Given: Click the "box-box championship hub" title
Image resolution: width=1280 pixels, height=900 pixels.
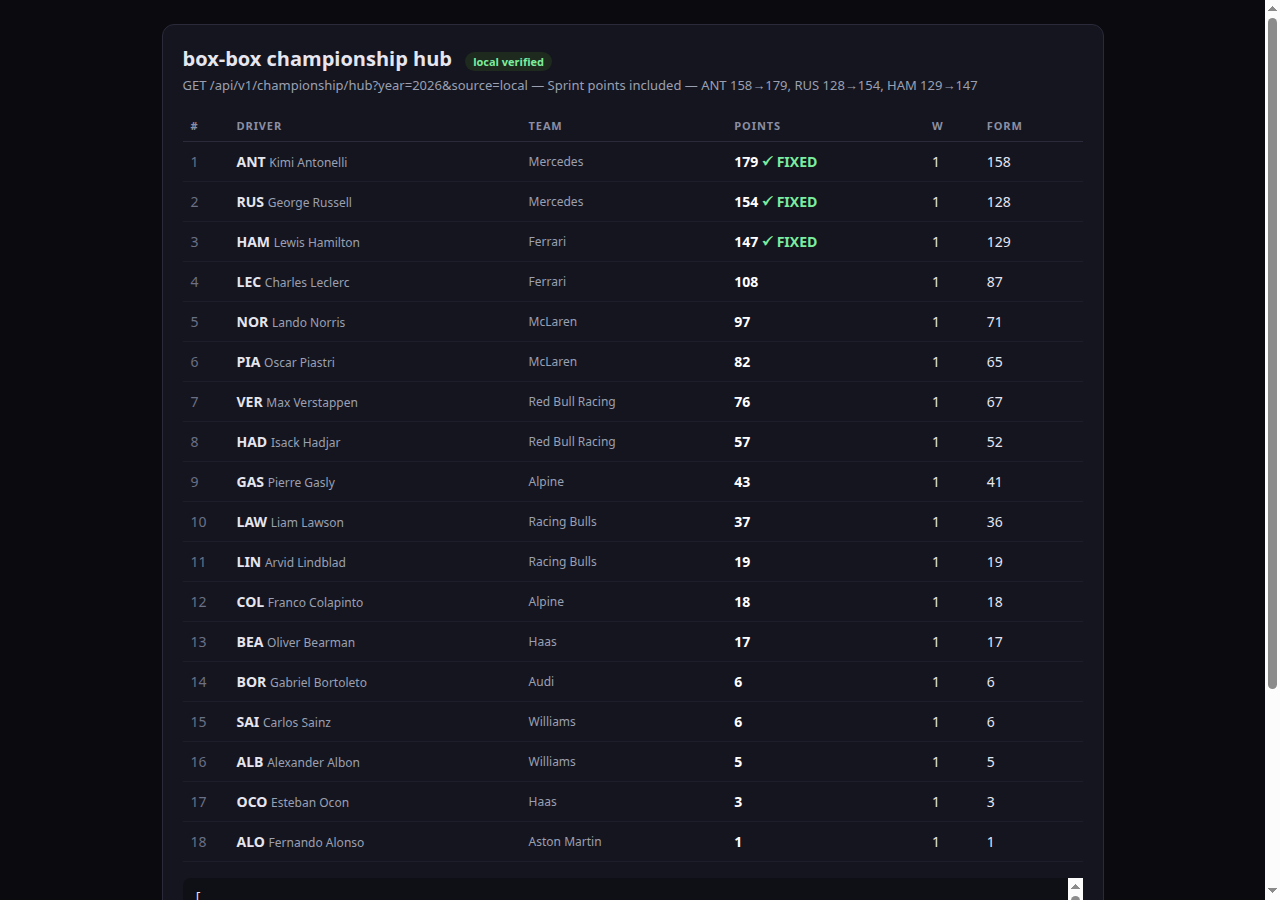Looking at the screenshot, I should tap(317, 60).
